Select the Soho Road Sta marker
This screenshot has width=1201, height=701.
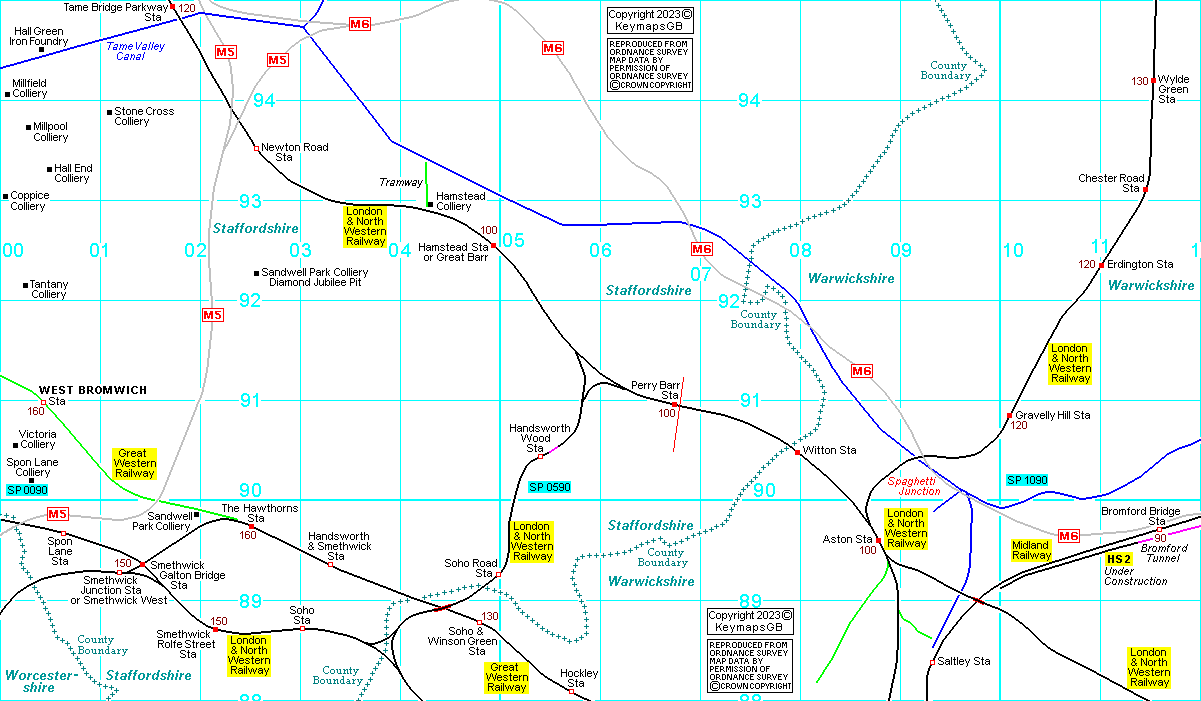(498, 574)
